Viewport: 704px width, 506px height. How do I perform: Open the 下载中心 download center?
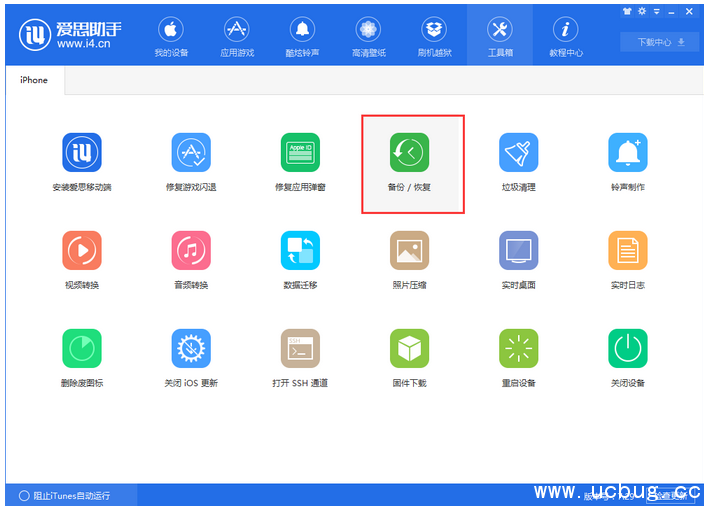click(661, 42)
